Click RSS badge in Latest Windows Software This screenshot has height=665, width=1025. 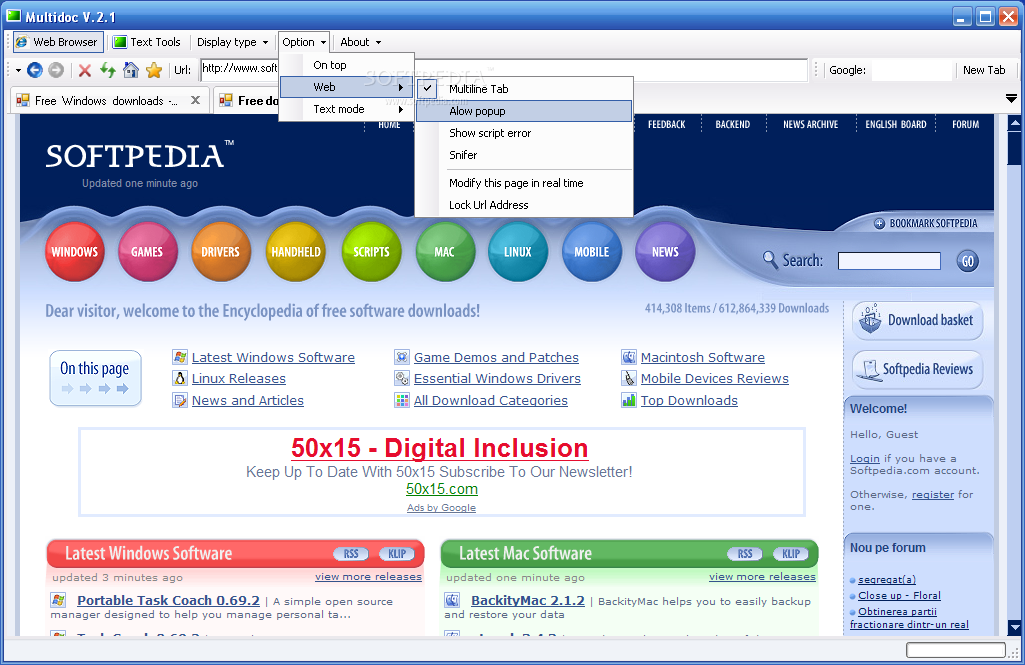[x=351, y=554]
